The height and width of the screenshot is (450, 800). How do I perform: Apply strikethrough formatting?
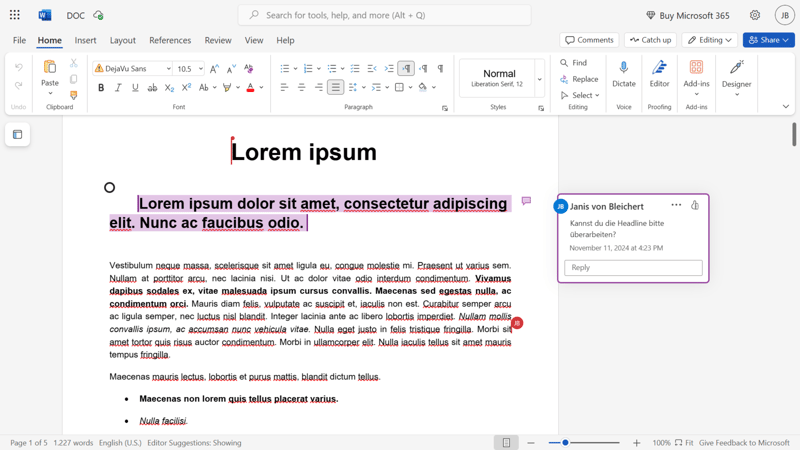click(x=152, y=88)
